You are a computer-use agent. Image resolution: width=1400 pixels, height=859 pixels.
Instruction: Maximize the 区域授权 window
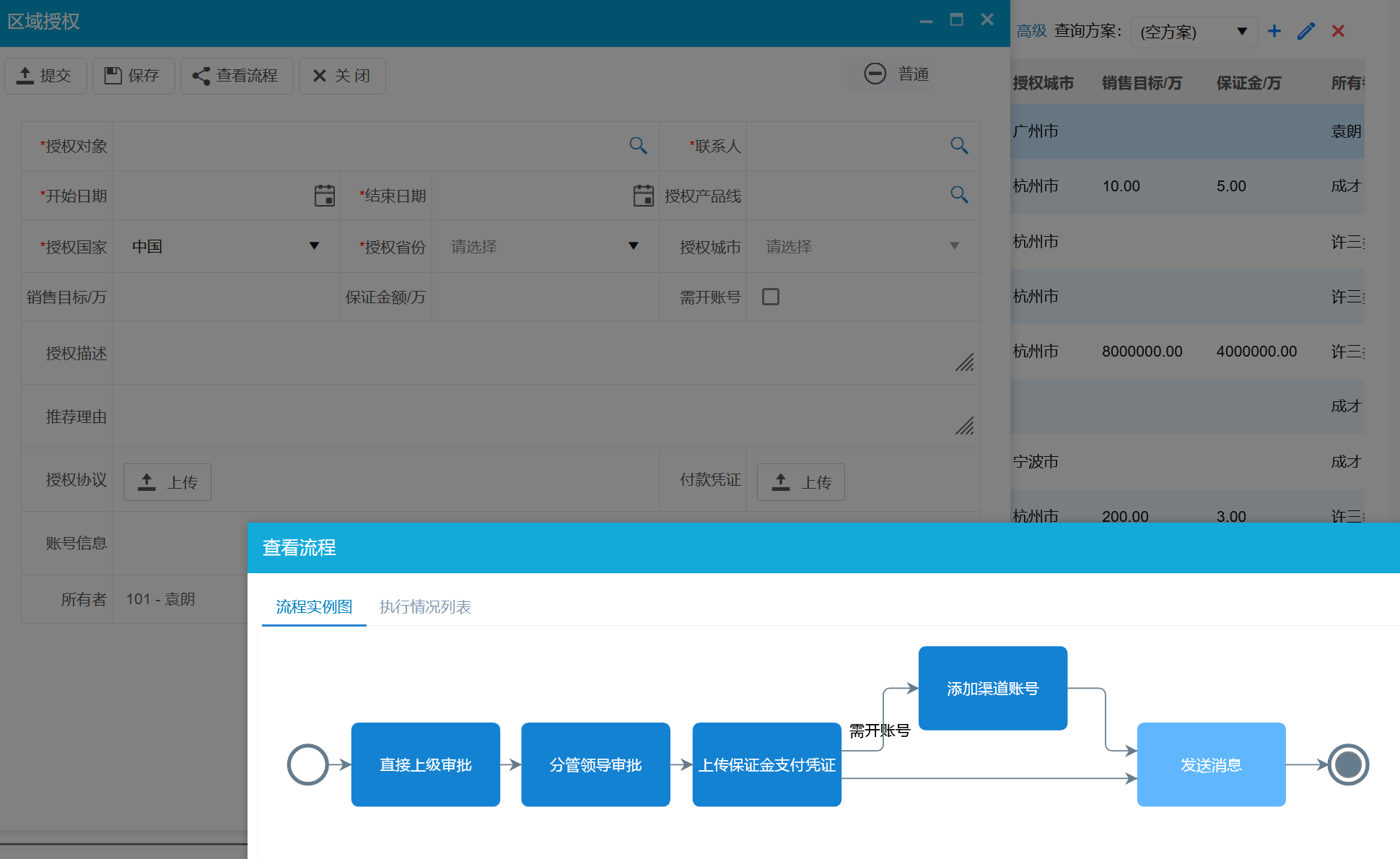pyautogui.click(x=956, y=20)
